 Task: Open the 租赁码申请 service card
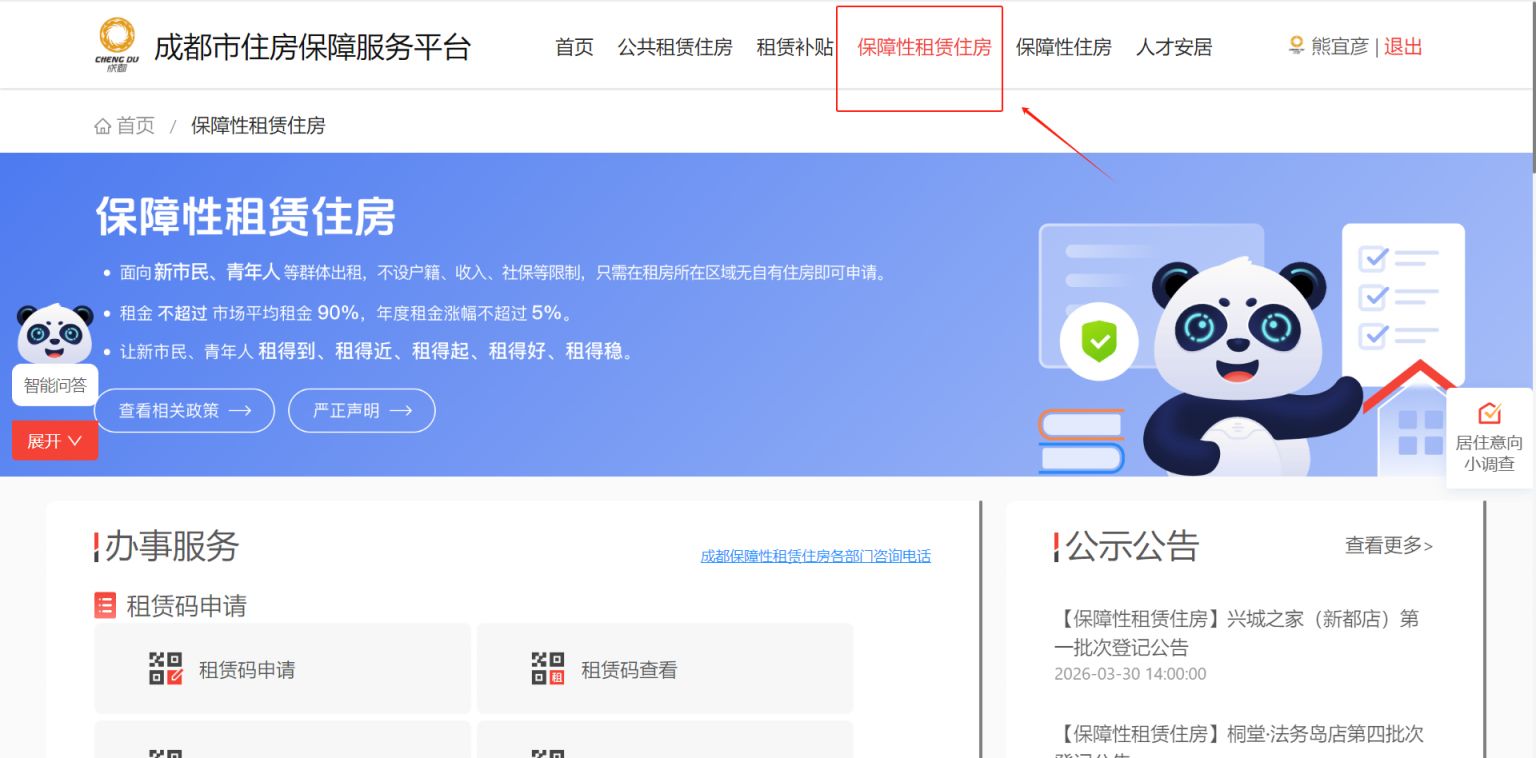[x=282, y=668]
